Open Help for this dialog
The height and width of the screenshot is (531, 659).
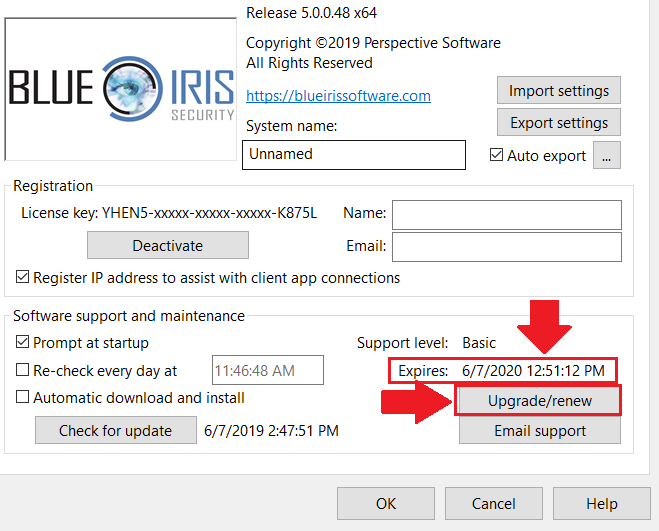(x=602, y=504)
